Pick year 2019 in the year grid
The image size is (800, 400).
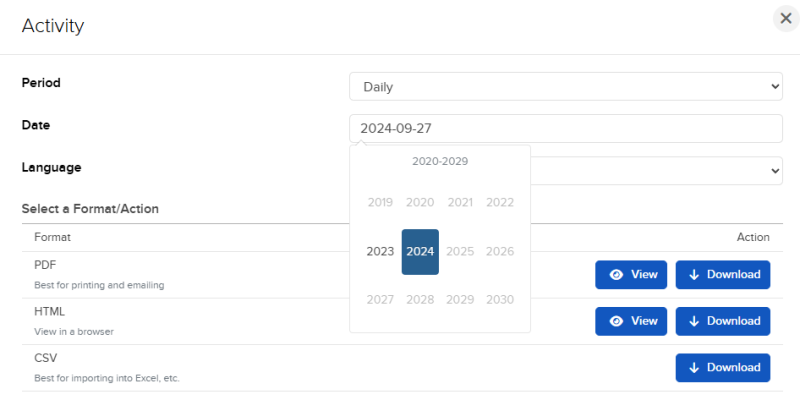pyautogui.click(x=380, y=203)
